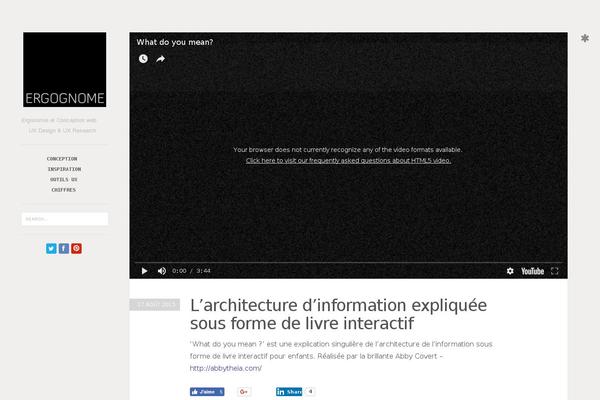This screenshot has height=400, width=600.
Task: Open the Pinterest page icon
Action: click(x=76, y=248)
